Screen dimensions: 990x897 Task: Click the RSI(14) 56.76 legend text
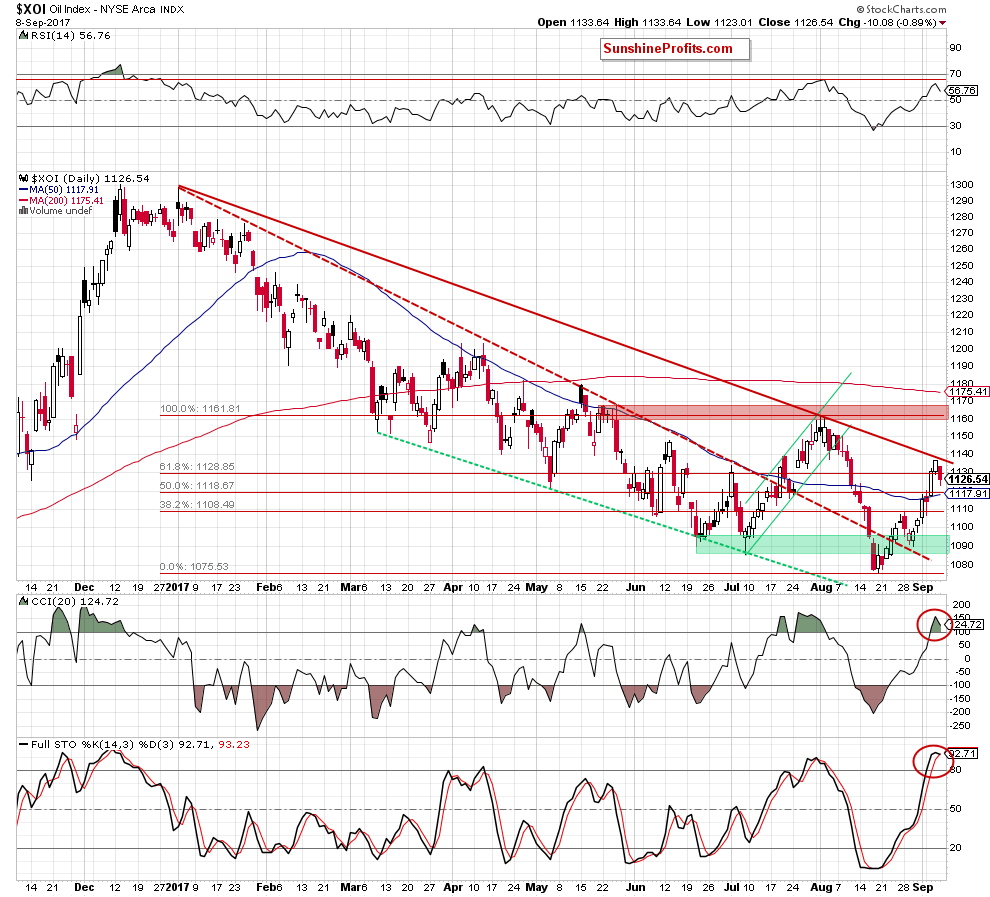point(71,36)
